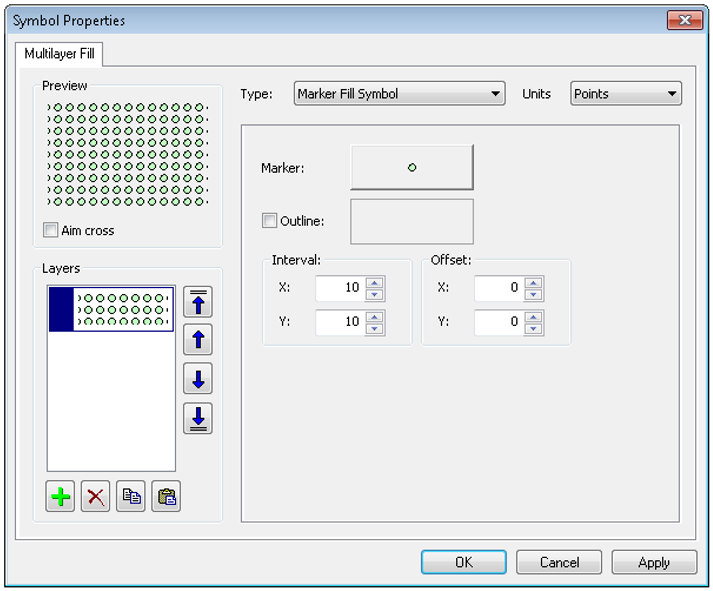
Task: Increase Interval X value with up arrow
Action: 374,284
